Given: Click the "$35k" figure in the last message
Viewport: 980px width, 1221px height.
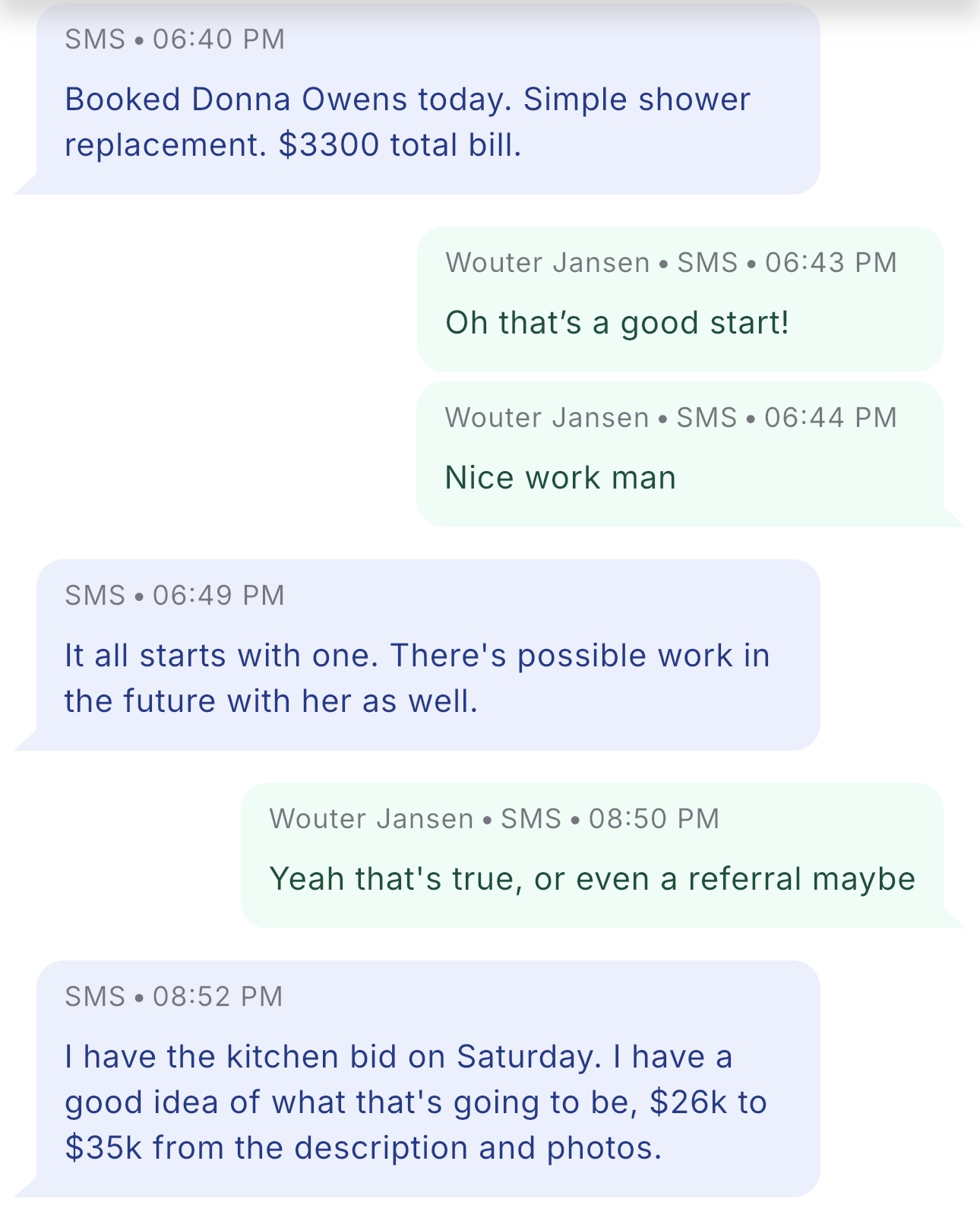Looking at the screenshot, I should click(x=103, y=1148).
